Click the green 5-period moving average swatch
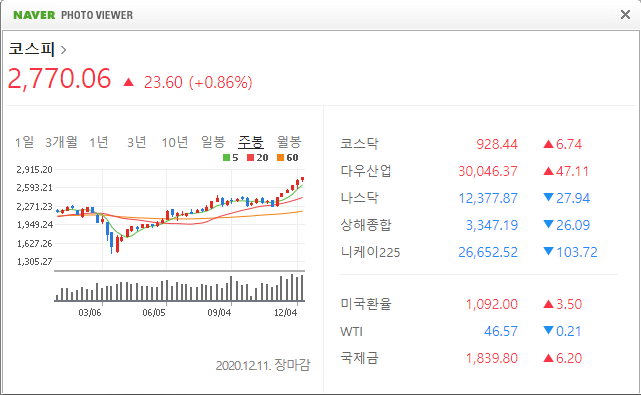Viewport: 641px width, 395px height. 226,157
